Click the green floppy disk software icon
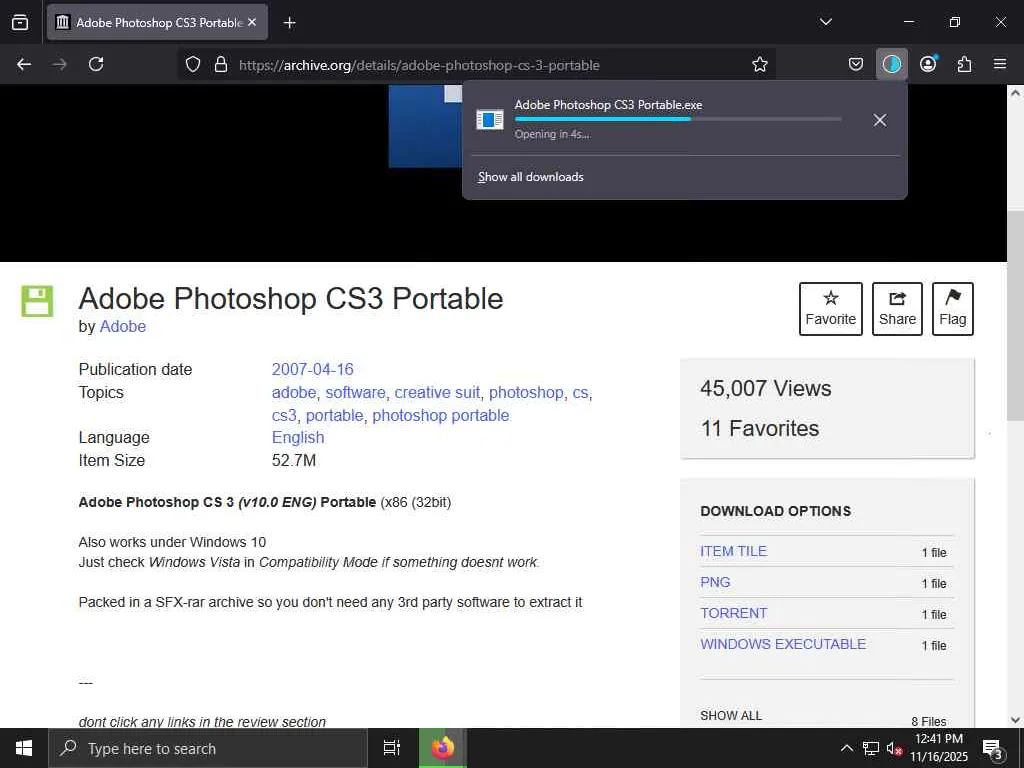The height and width of the screenshot is (768, 1024). point(37,301)
